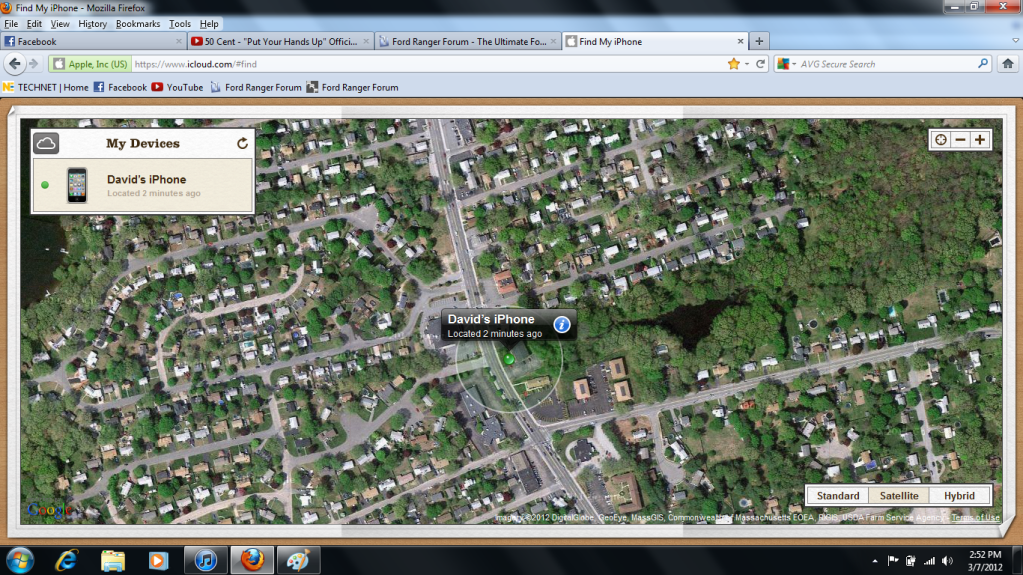Image resolution: width=1023 pixels, height=575 pixels.
Task: Open network signal tray icon
Action: pos(929,561)
